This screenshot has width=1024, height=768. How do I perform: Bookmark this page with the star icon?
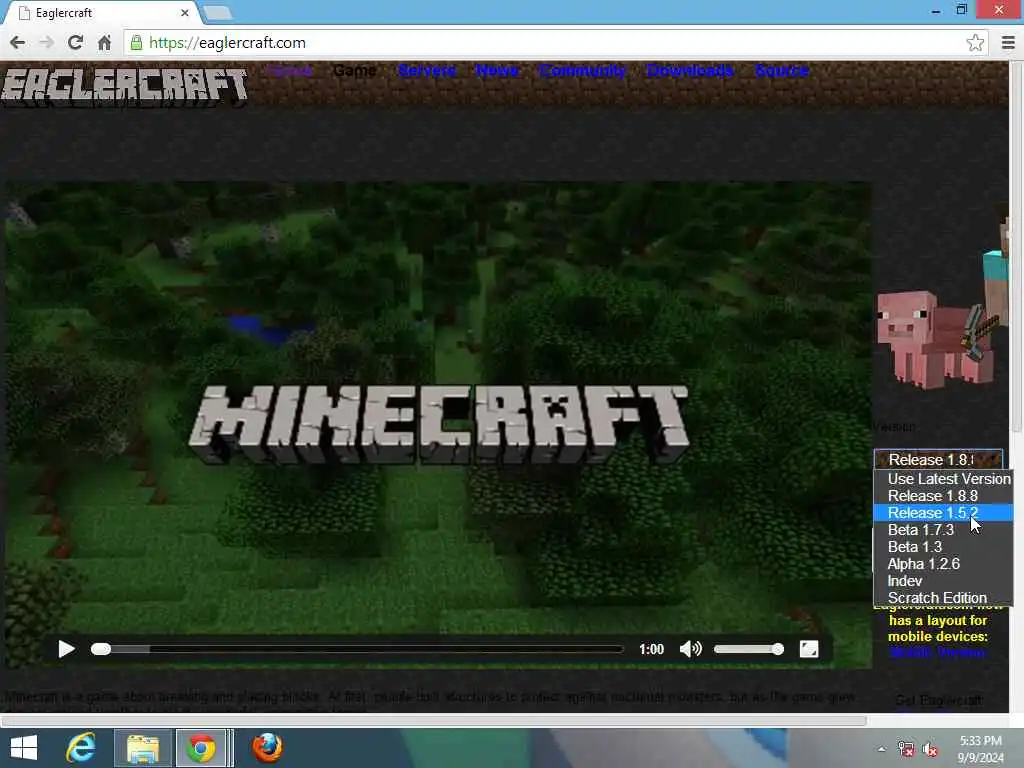pos(975,43)
